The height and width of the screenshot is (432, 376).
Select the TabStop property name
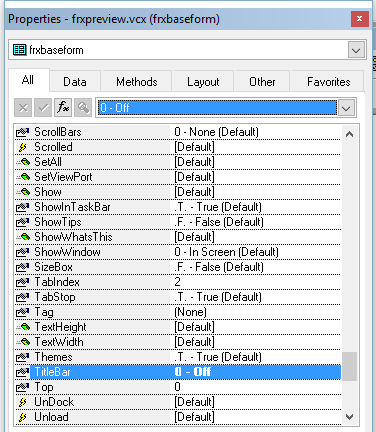pyautogui.click(x=55, y=297)
